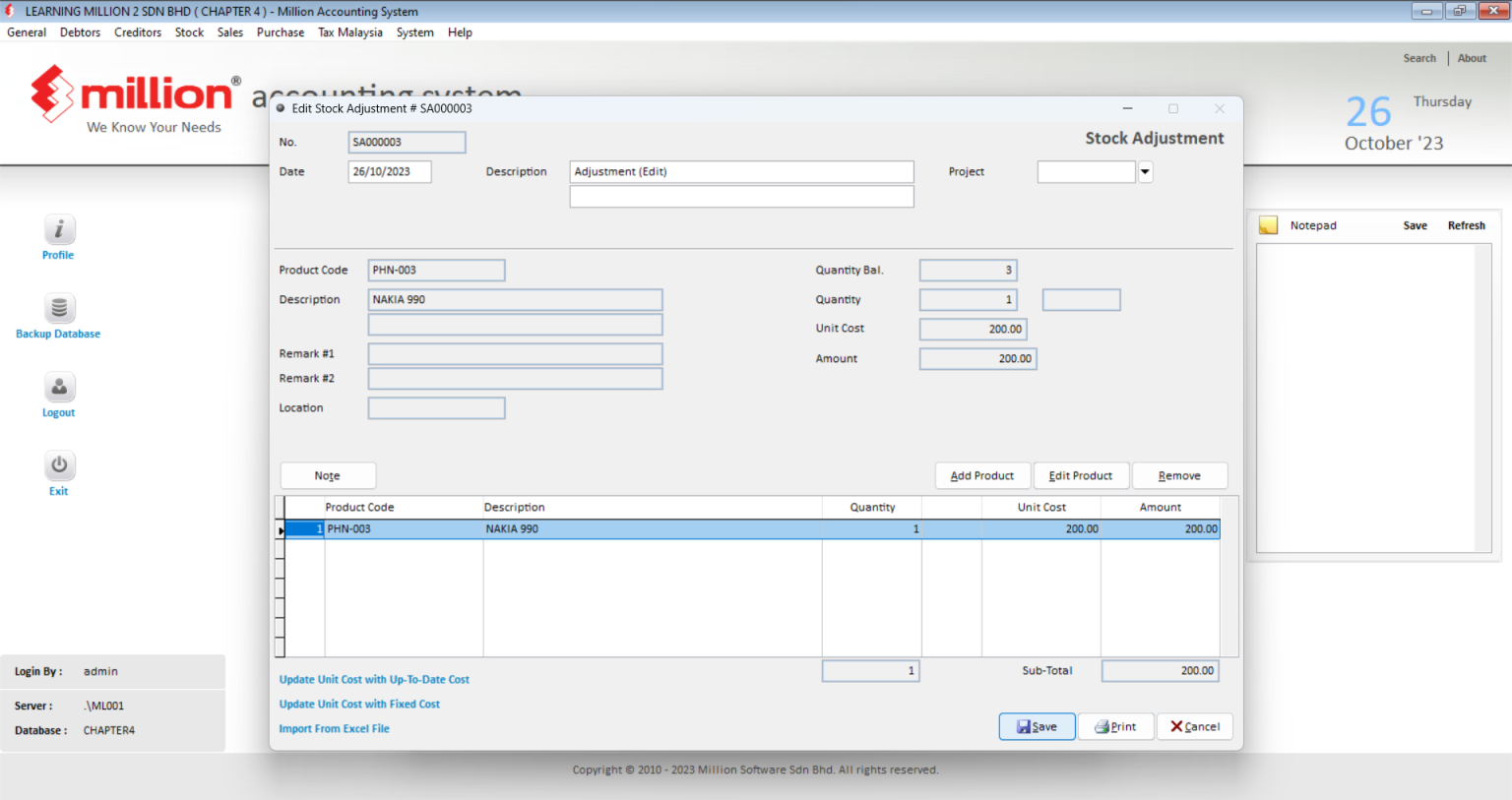This screenshot has height=800, width=1512.
Task: Click the Exit power icon
Action: (x=59, y=465)
